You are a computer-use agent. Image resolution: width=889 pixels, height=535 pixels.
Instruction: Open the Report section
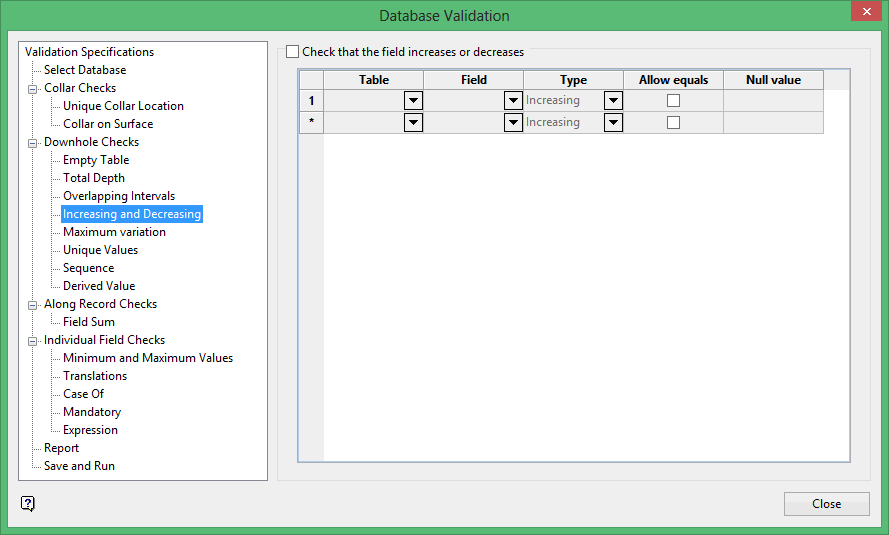(x=61, y=448)
